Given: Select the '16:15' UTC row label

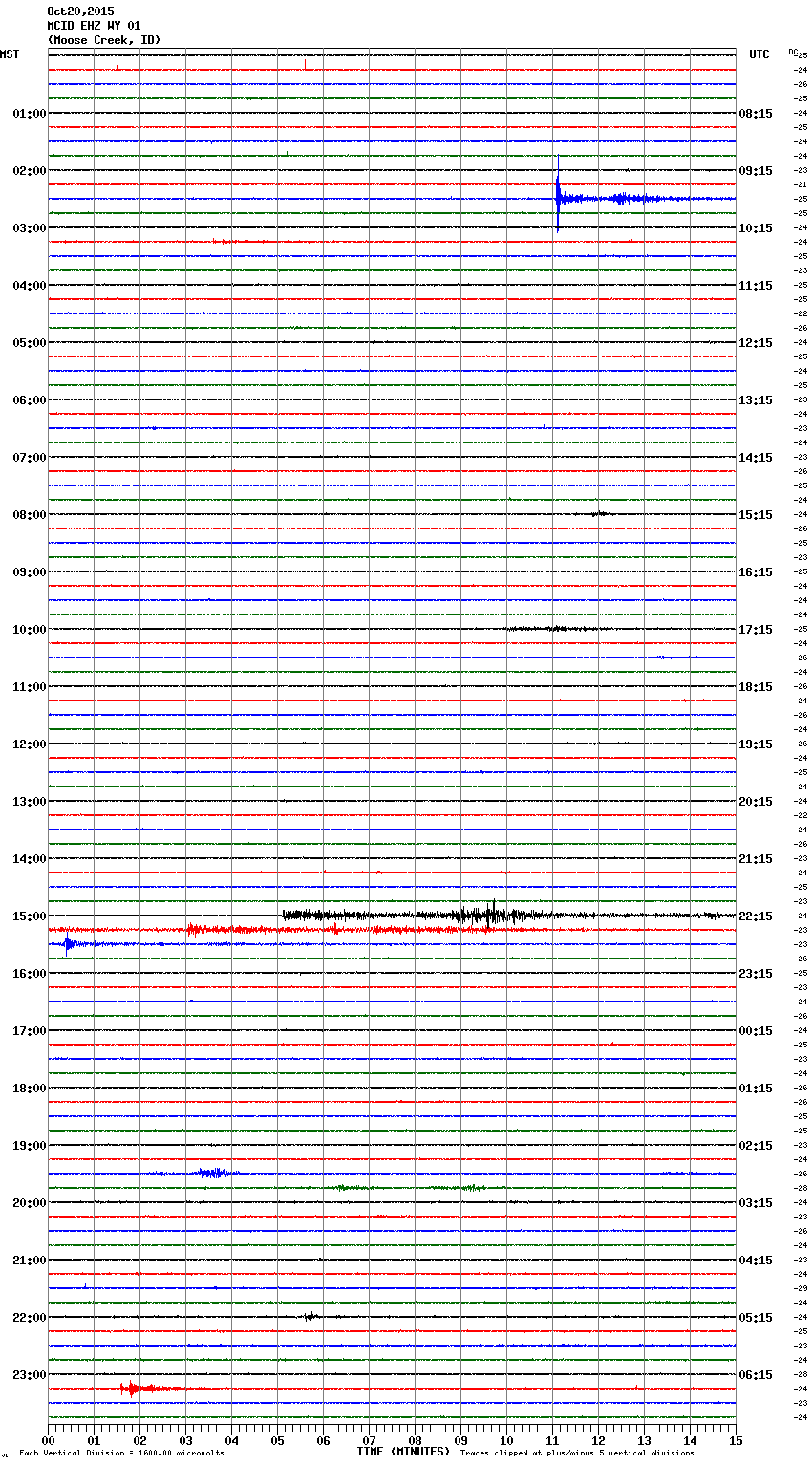Looking at the screenshot, I should tap(756, 572).
